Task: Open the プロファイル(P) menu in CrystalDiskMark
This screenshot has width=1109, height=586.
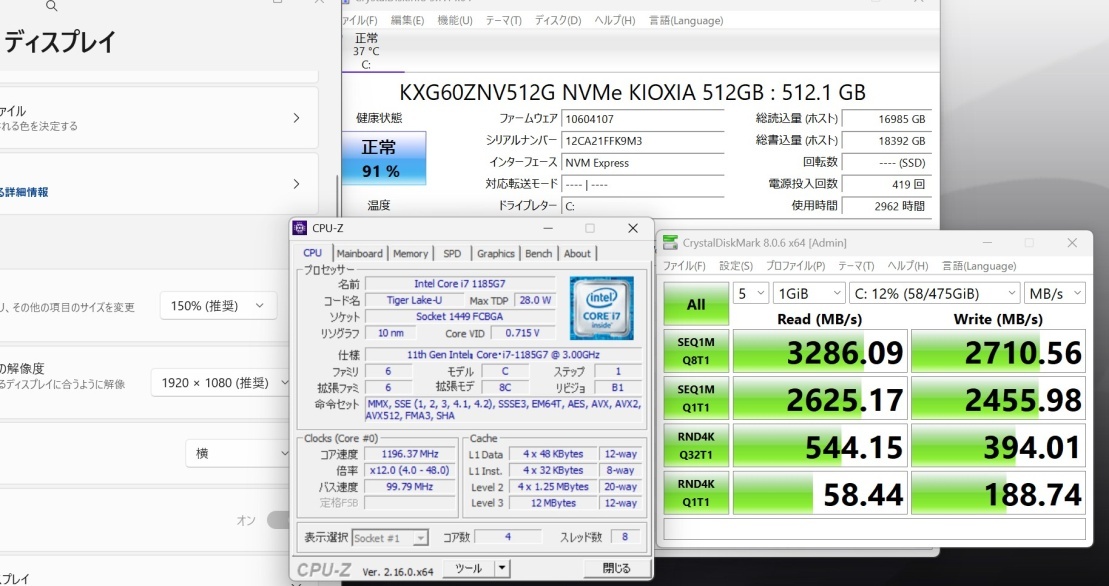Action: (x=795, y=266)
